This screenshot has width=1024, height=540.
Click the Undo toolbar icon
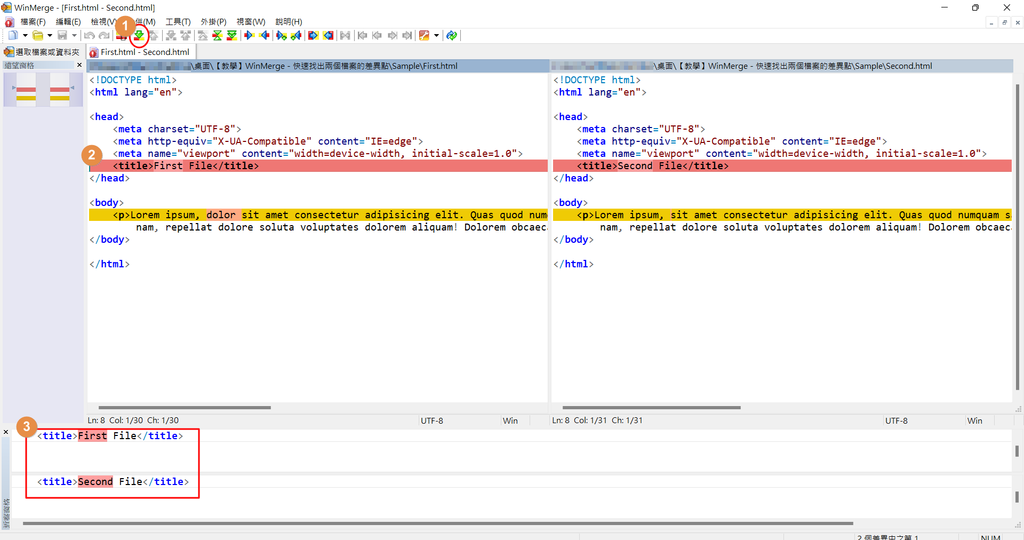click(89, 36)
